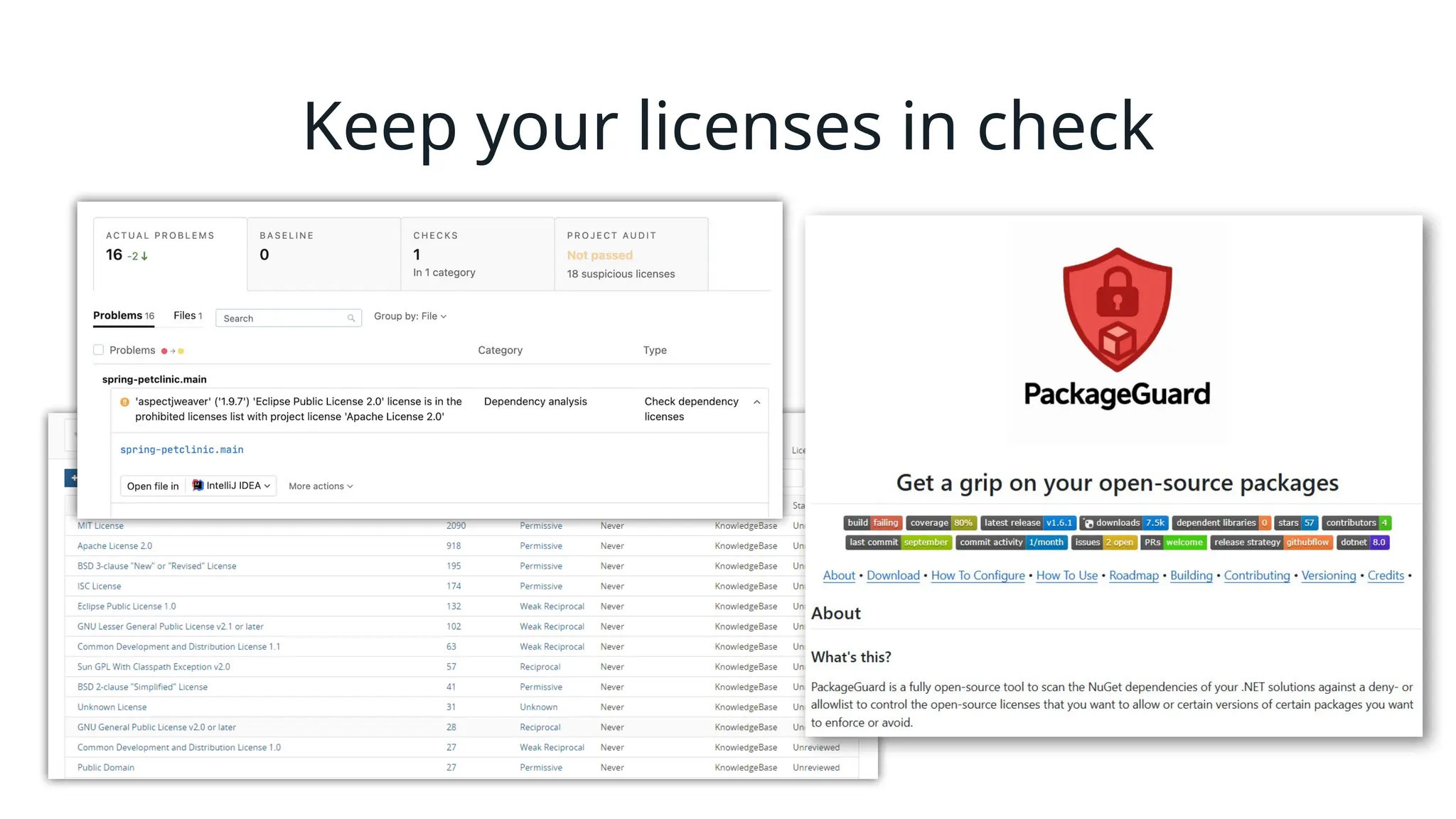Open the Credits link
The image size is (1456, 819).
click(1386, 576)
